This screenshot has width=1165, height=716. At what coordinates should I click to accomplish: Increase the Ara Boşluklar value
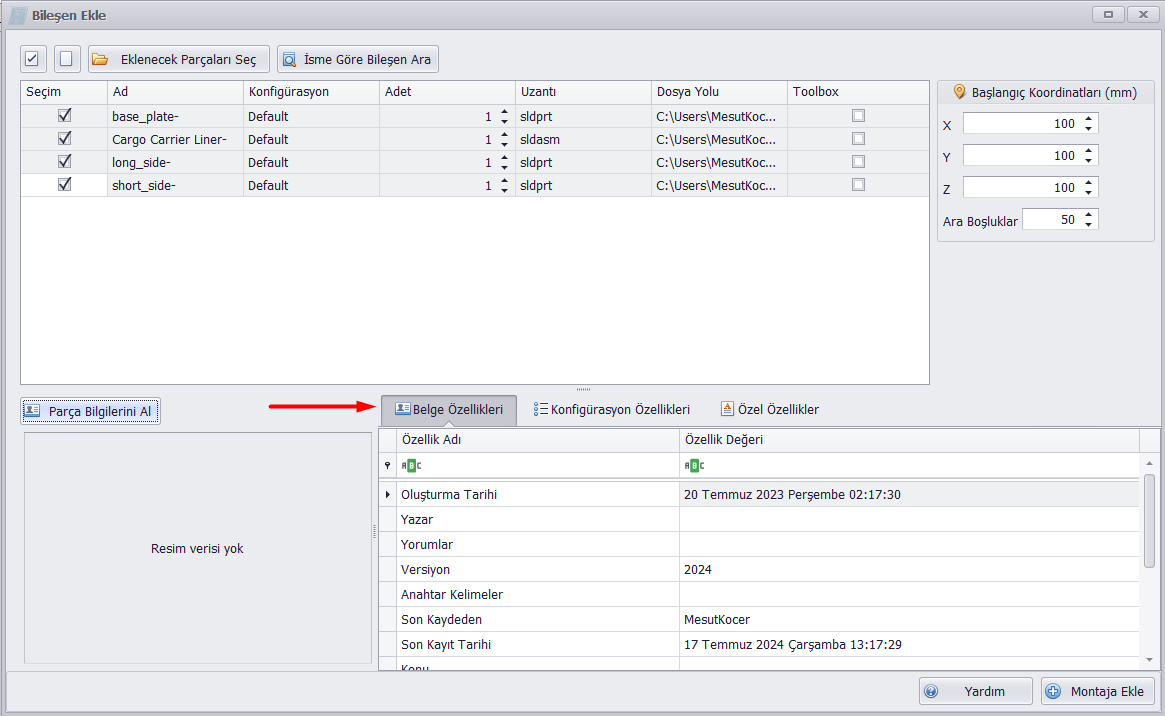pos(1088,215)
